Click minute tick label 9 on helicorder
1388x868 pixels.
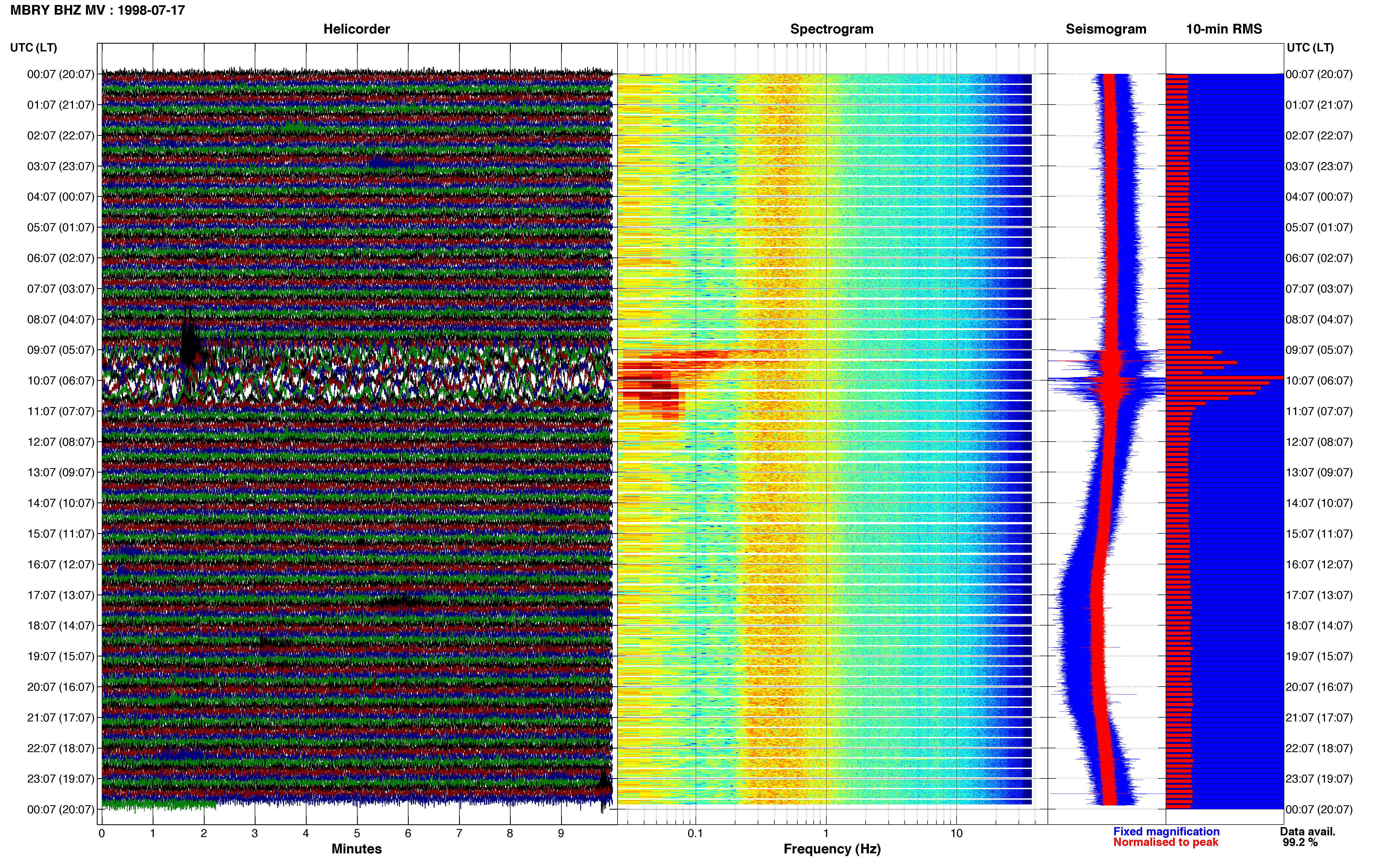click(x=561, y=833)
